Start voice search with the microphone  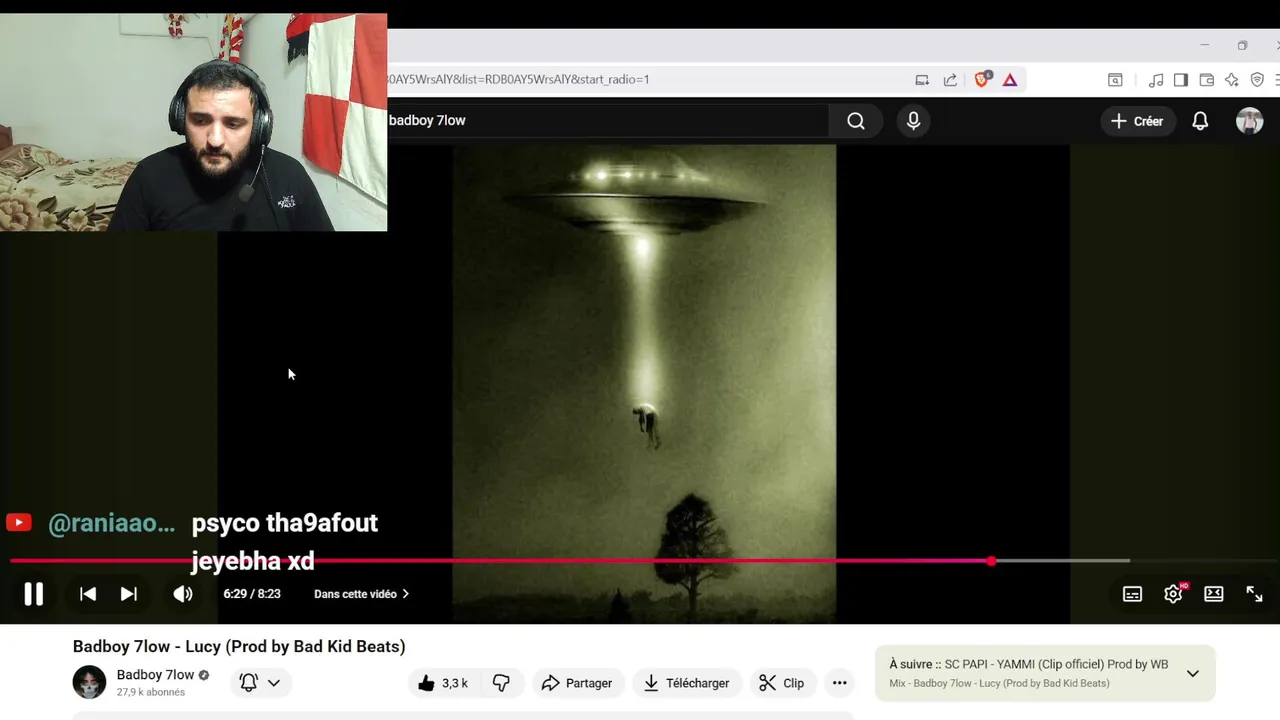(913, 121)
